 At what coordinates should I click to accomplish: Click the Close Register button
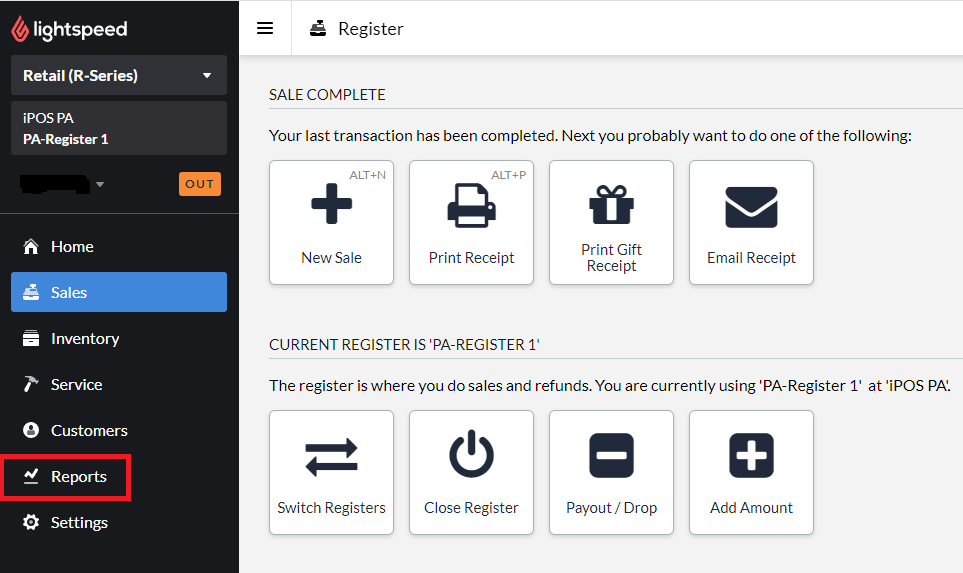click(x=472, y=472)
